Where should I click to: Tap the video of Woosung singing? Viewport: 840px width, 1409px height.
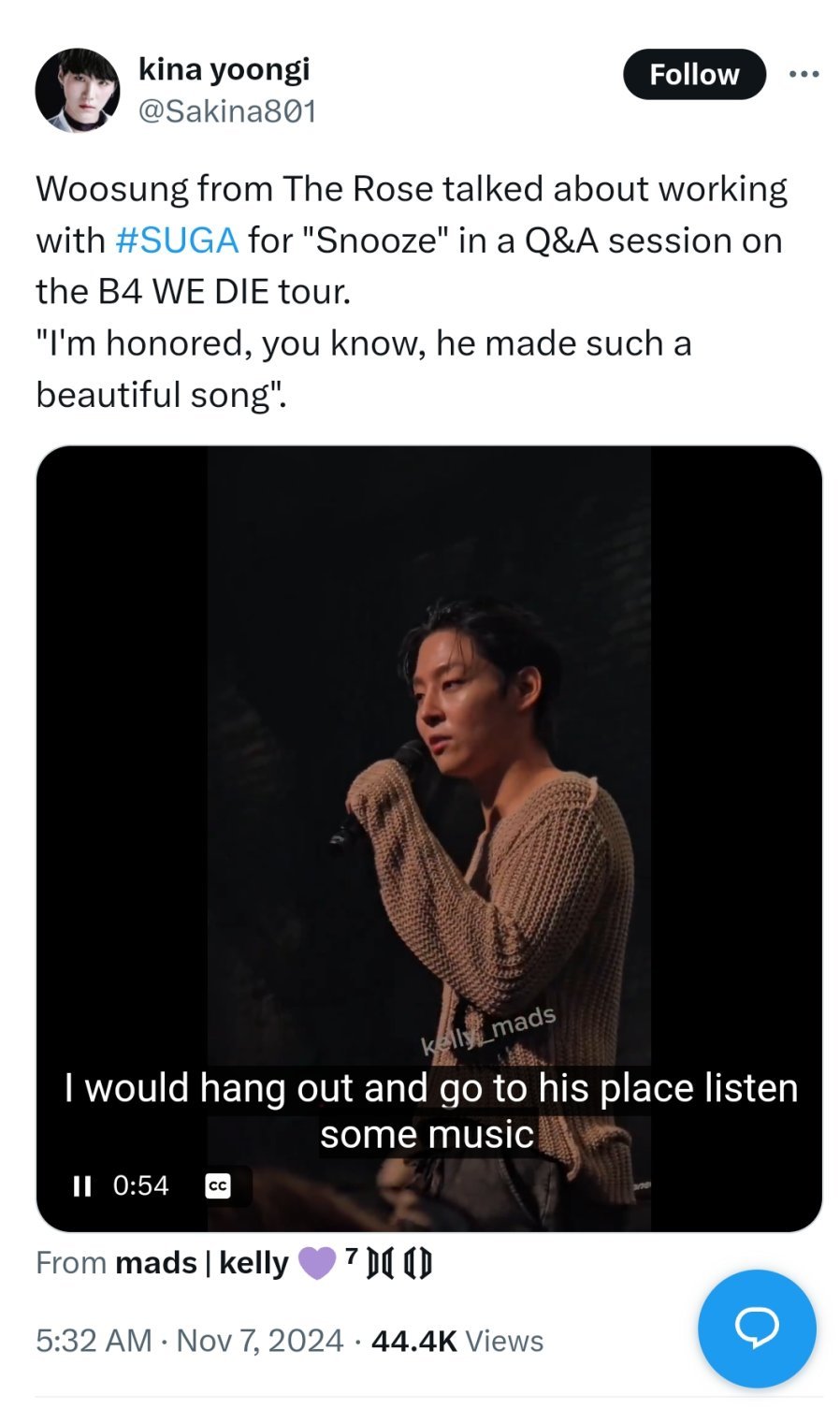tap(428, 838)
